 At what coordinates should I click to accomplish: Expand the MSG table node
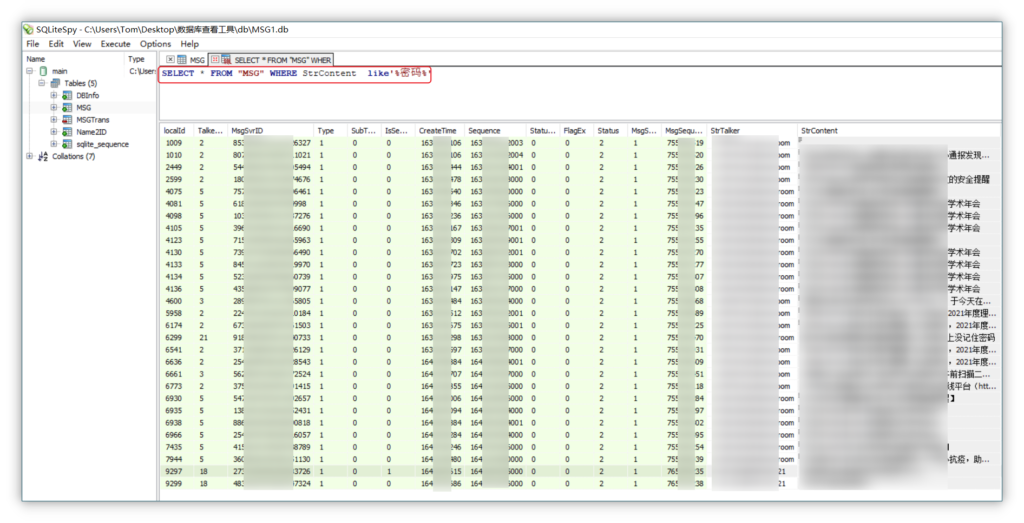(x=54, y=108)
